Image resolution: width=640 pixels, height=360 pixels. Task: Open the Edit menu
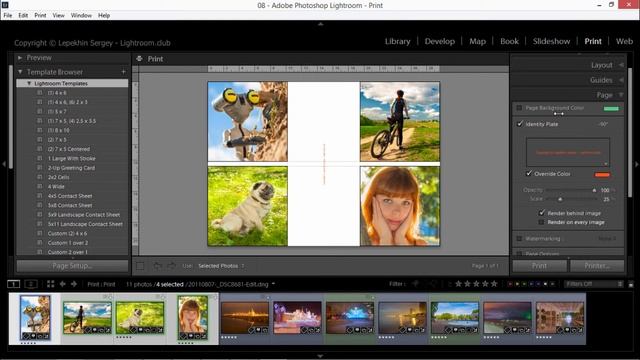(x=23, y=16)
